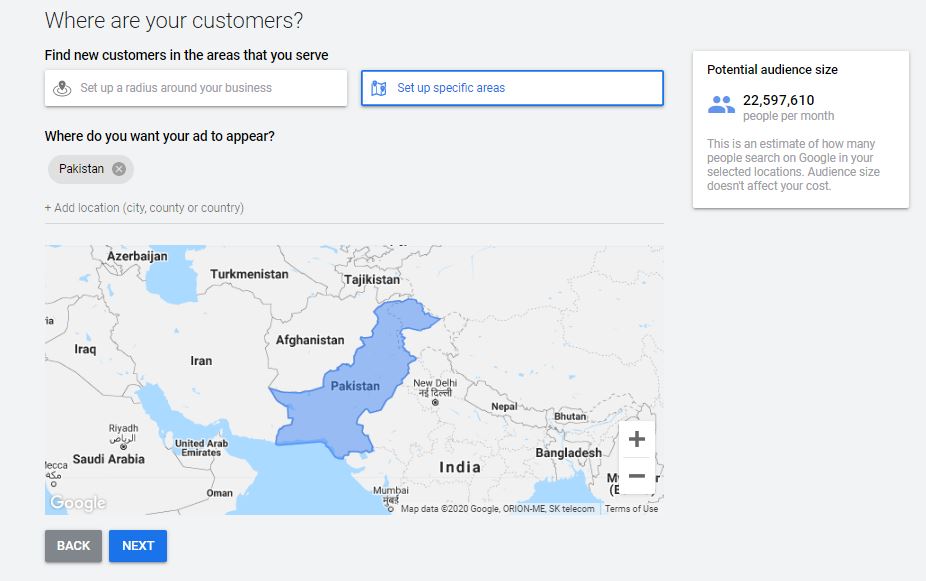The width and height of the screenshot is (926, 581).
Task: Click the 22,597,610 audience size figure
Action: 778,100
